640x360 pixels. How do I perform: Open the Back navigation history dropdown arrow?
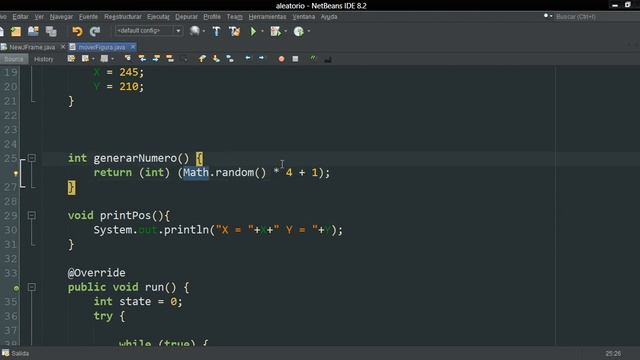pos(93,59)
